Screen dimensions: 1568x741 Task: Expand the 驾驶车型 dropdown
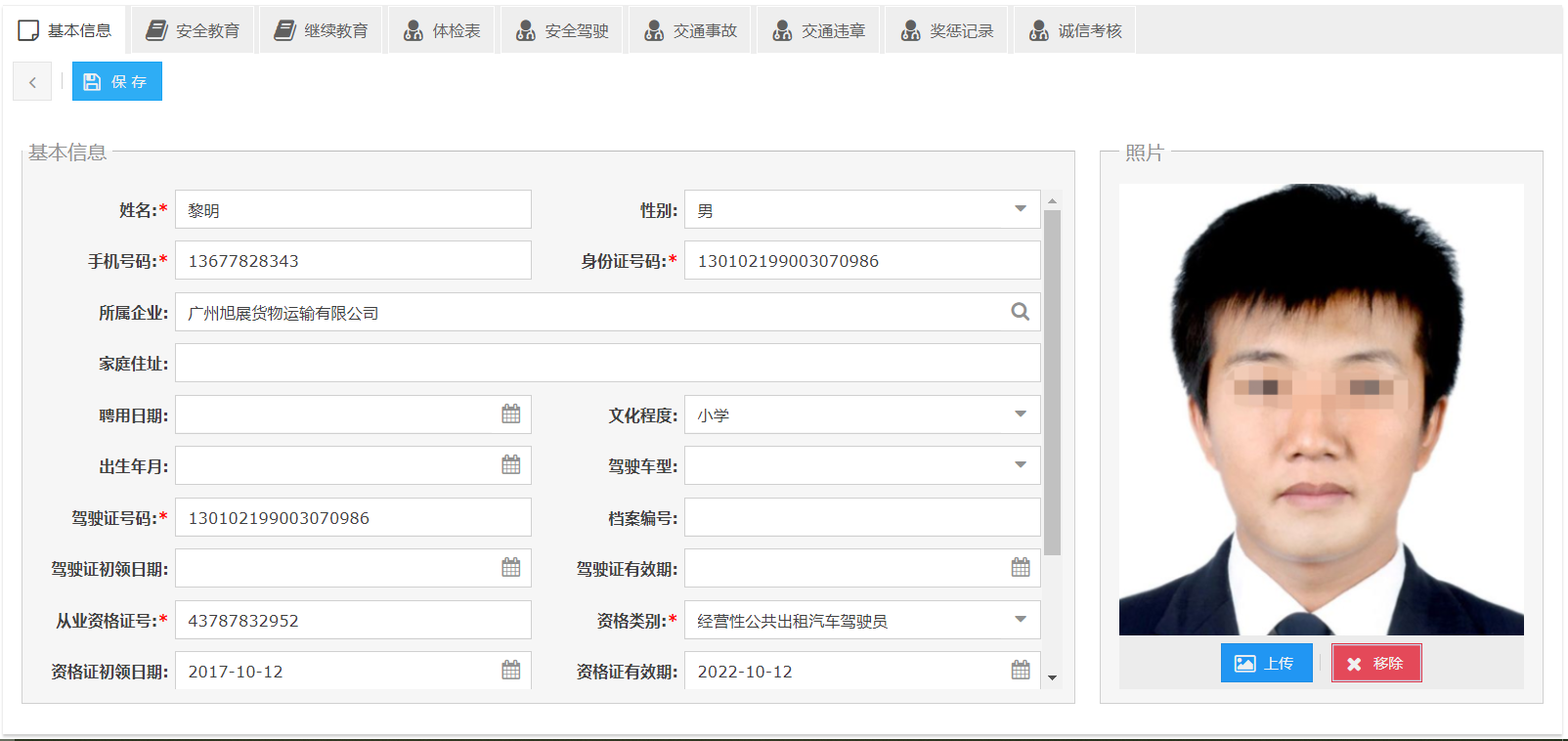(x=1021, y=465)
